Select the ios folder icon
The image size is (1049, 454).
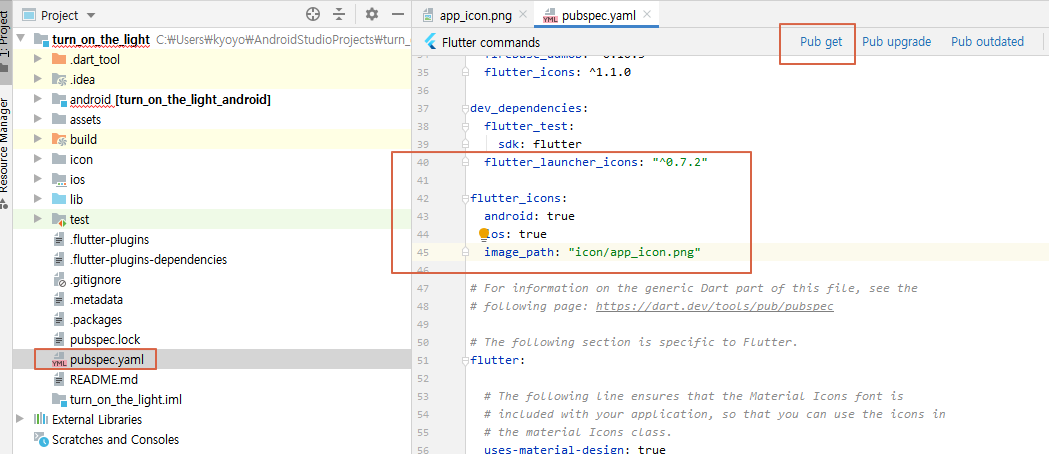pos(58,180)
